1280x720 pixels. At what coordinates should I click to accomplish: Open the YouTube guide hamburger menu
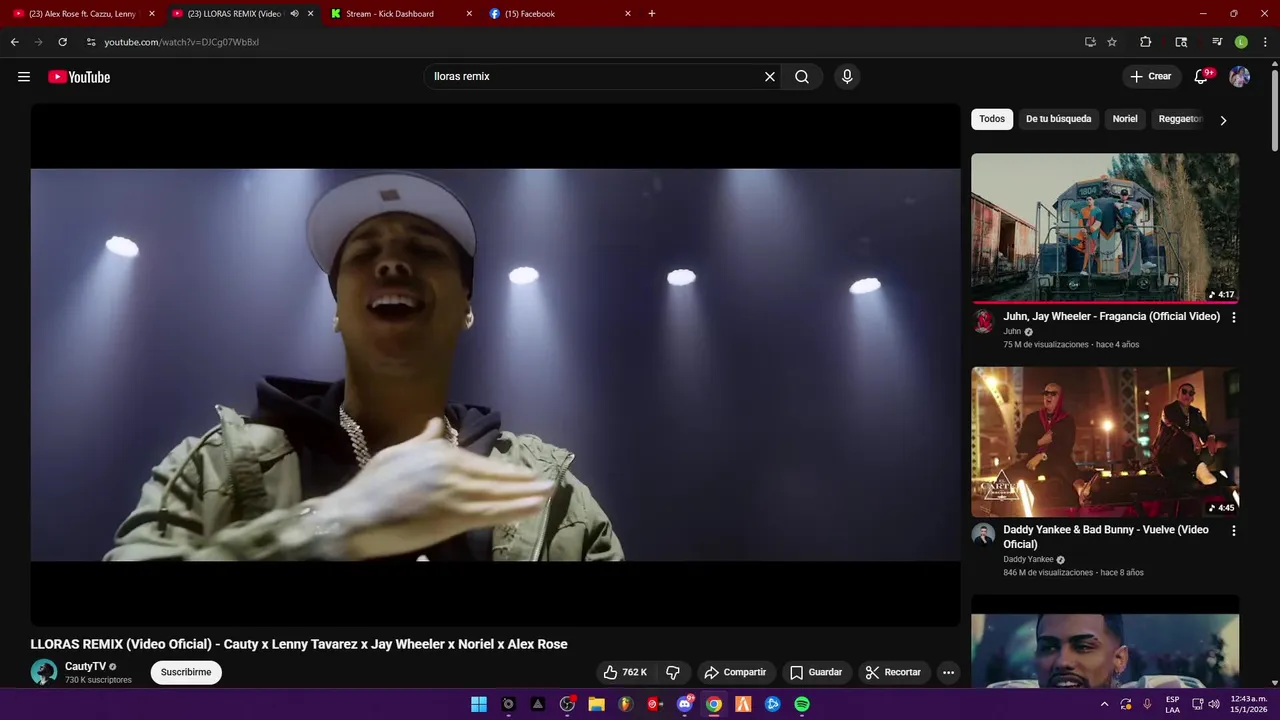pyautogui.click(x=24, y=77)
